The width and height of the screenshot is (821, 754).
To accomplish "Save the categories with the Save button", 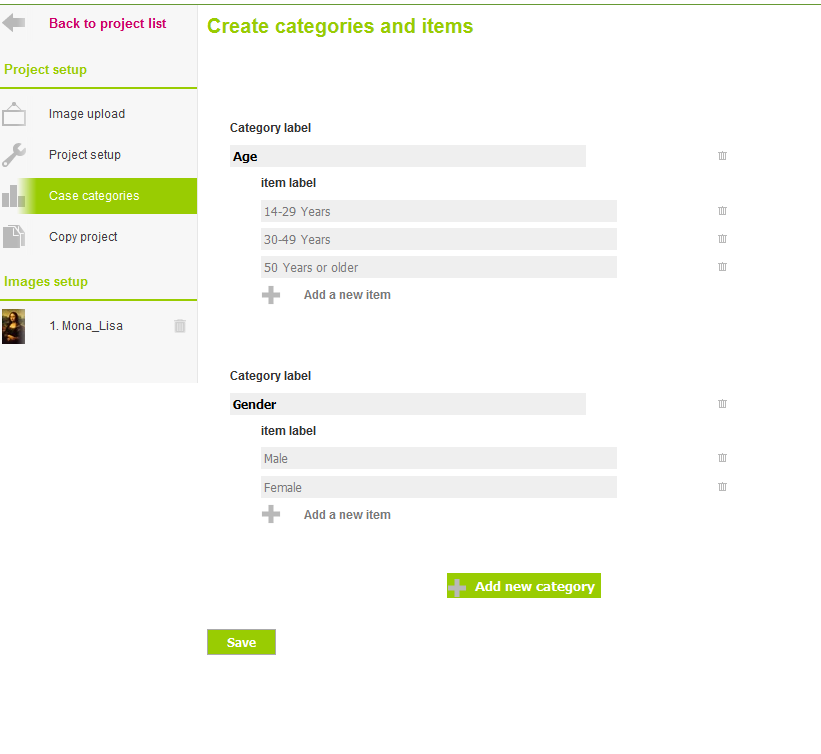I will click(x=241, y=642).
